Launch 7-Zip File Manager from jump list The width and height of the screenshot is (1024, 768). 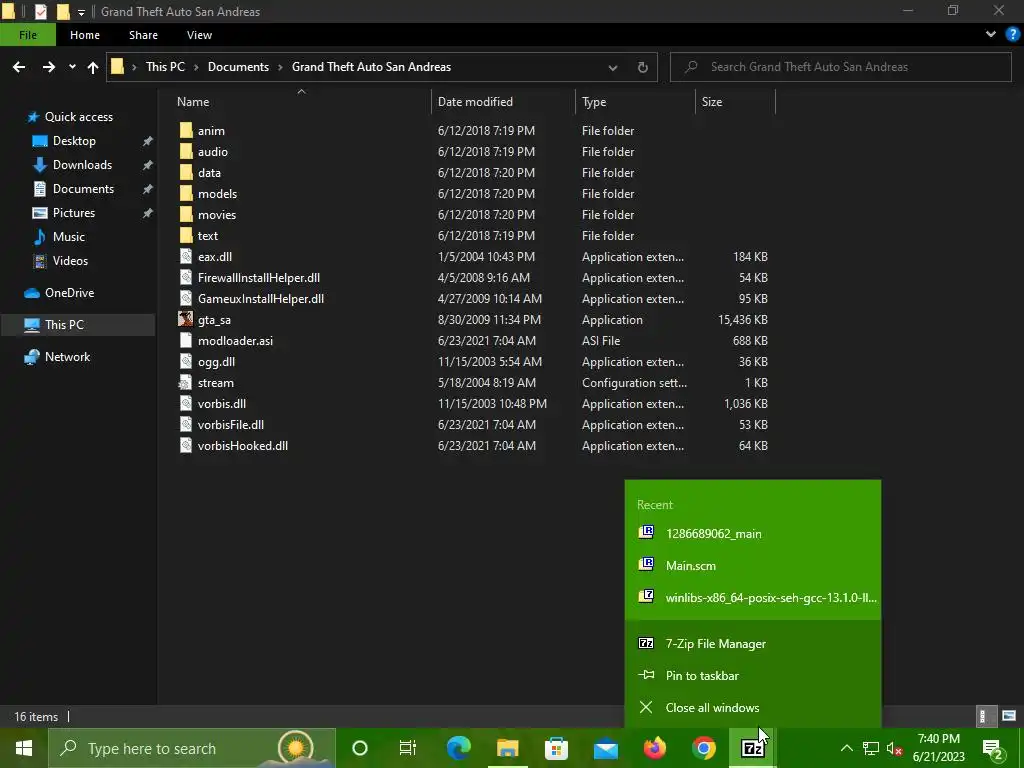[752, 643]
